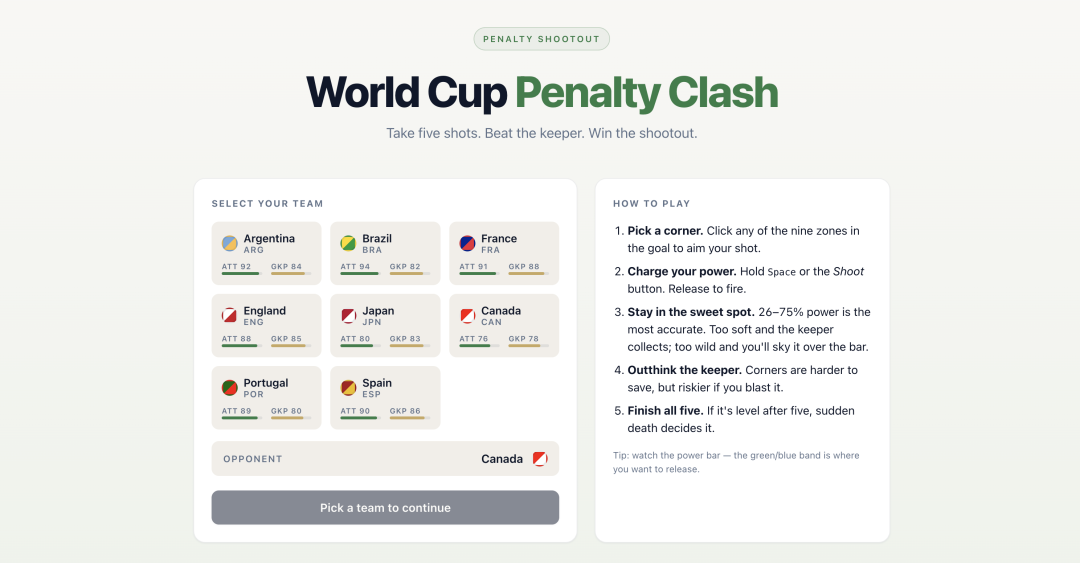Click the Portugal POR team label

point(266,388)
